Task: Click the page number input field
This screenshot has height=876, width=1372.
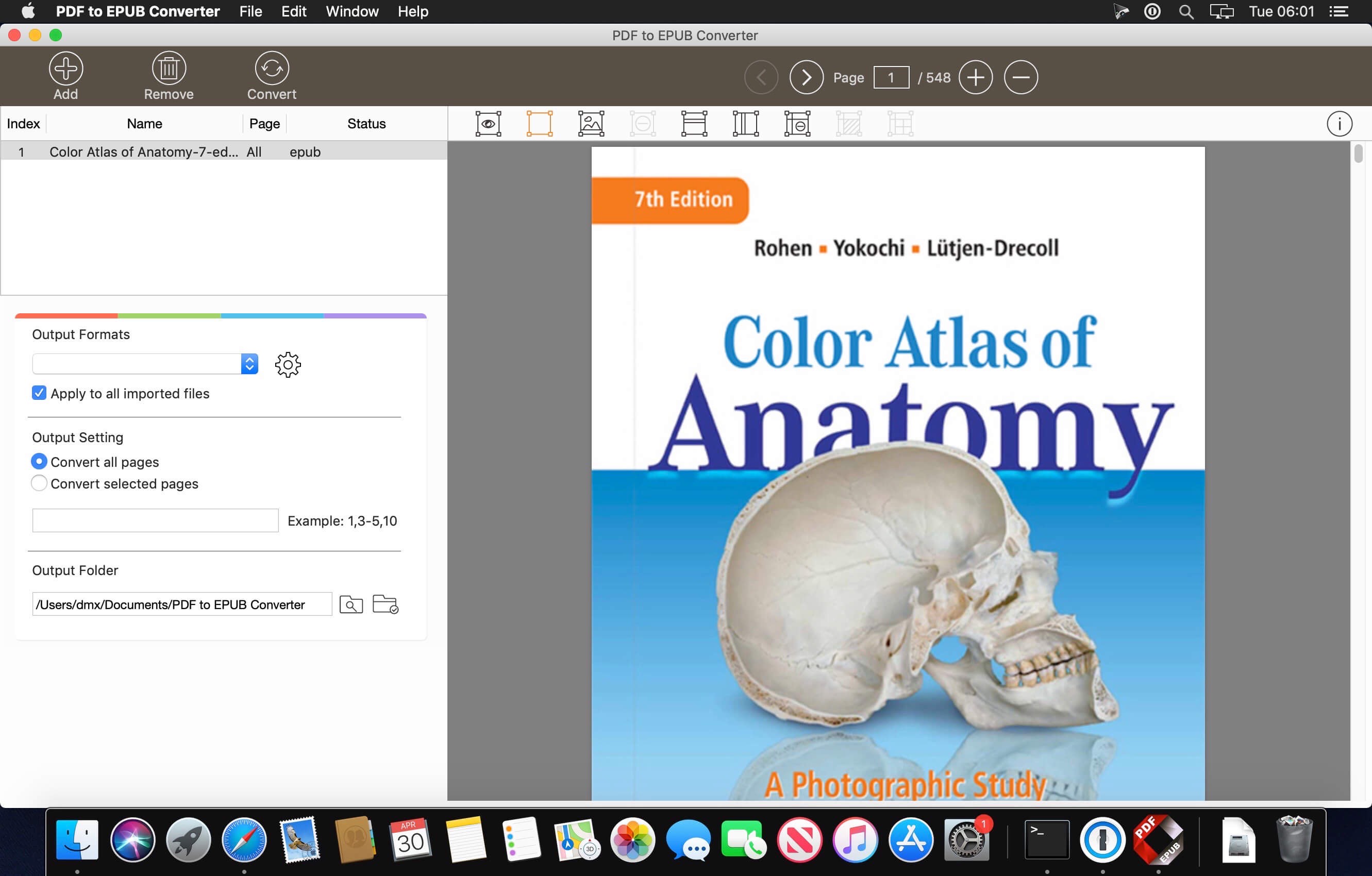Action: 891,77
